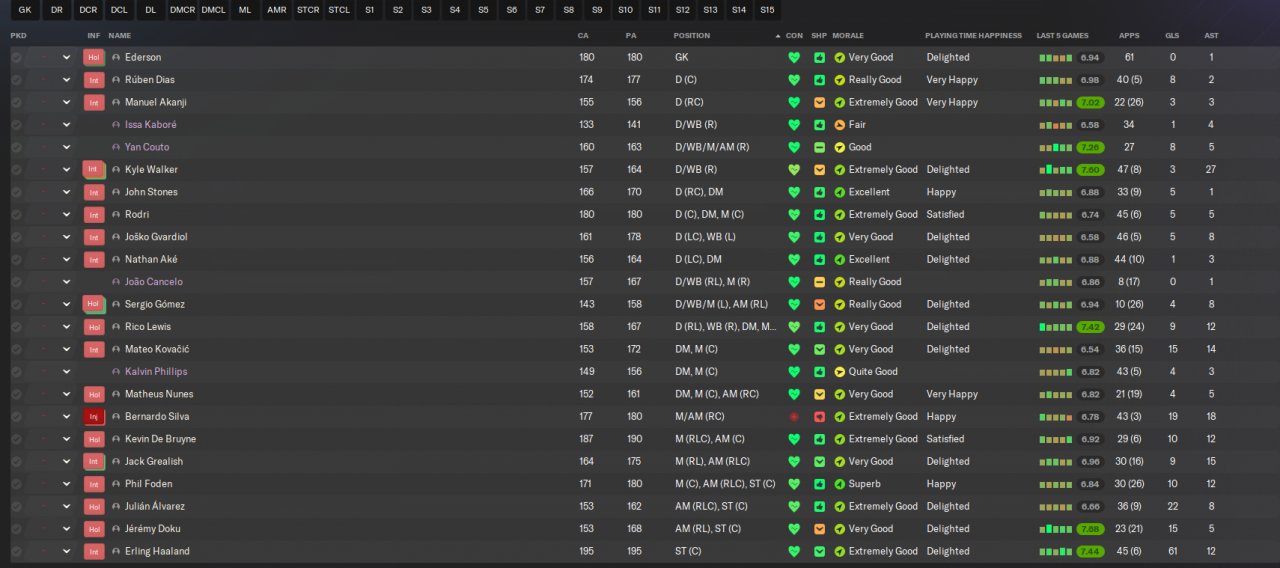Click Sergio Gómez's orange sharpness icon
The height and width of the screenshot is (568, 1280).
[819, 304]
